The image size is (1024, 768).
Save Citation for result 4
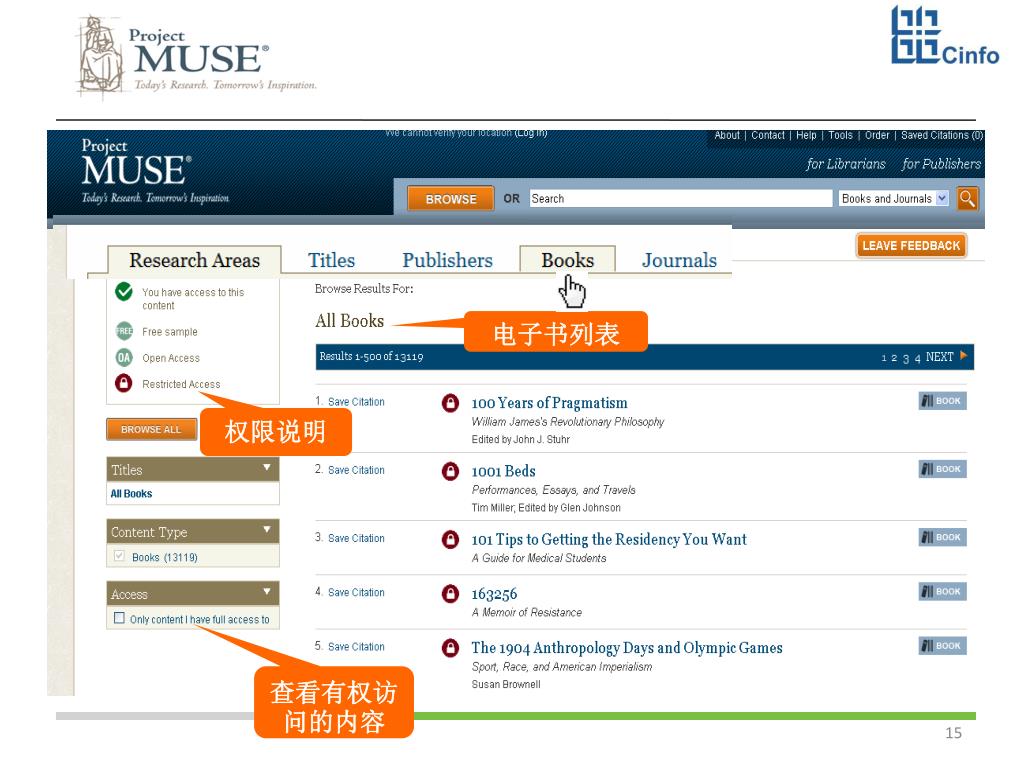point(356,592)
